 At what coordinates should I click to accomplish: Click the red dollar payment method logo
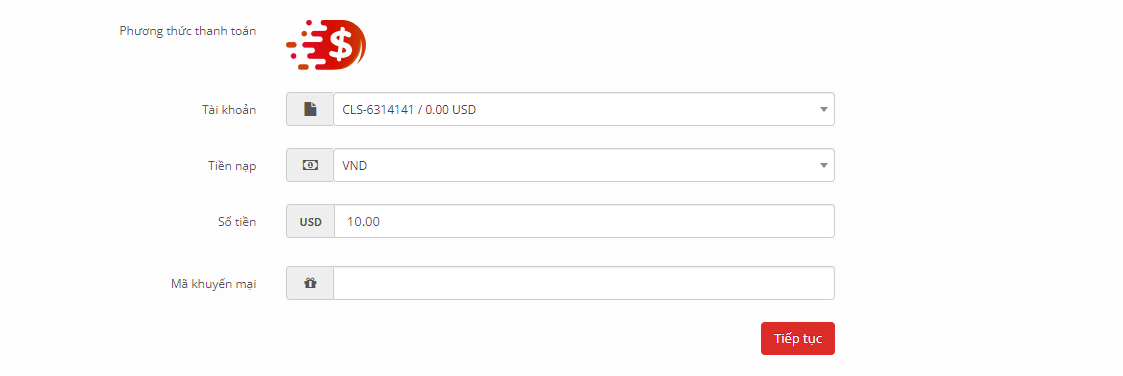(327, 45)
